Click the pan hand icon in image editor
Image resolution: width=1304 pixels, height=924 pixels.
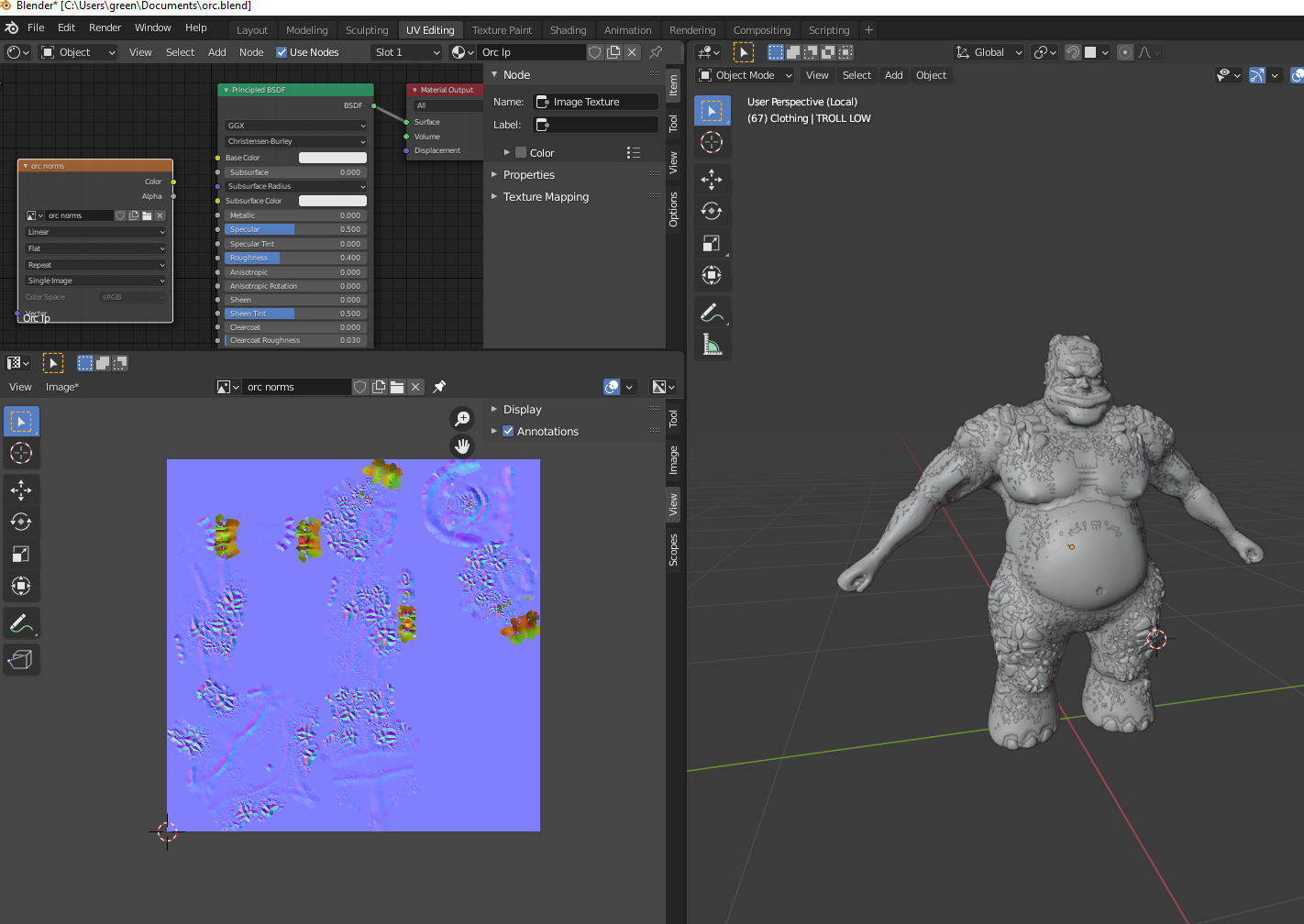[463, 445]
